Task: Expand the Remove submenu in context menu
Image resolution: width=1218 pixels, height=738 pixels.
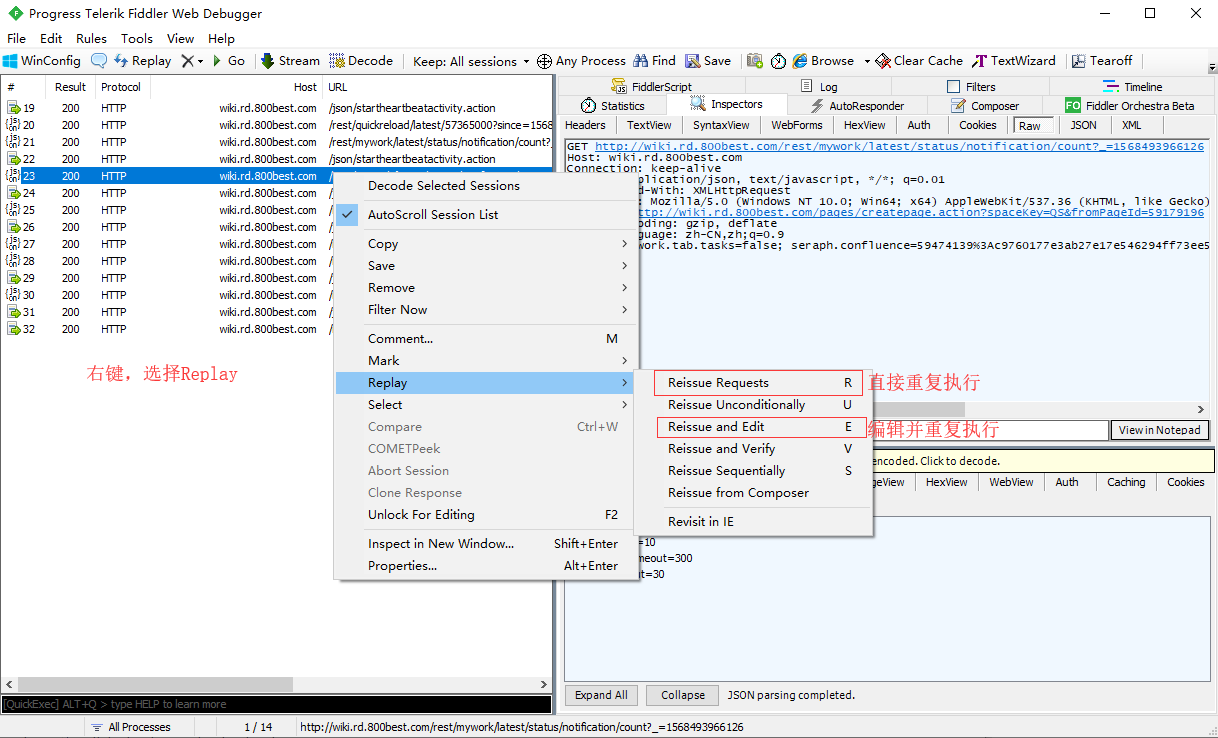Action: [484, 288]
